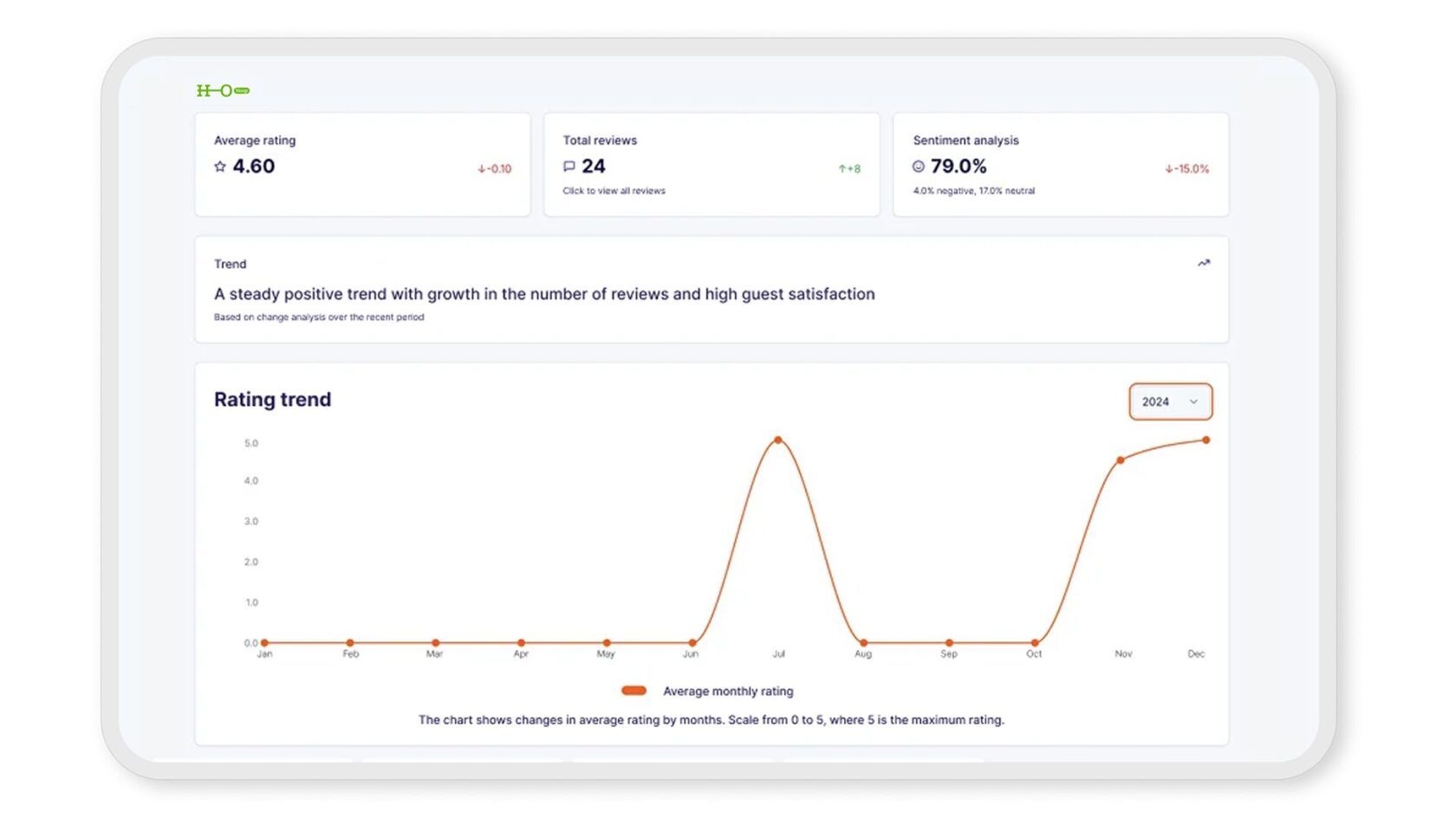
Task: Click the red down arrow by -0.10
Action: pos(482,169)
